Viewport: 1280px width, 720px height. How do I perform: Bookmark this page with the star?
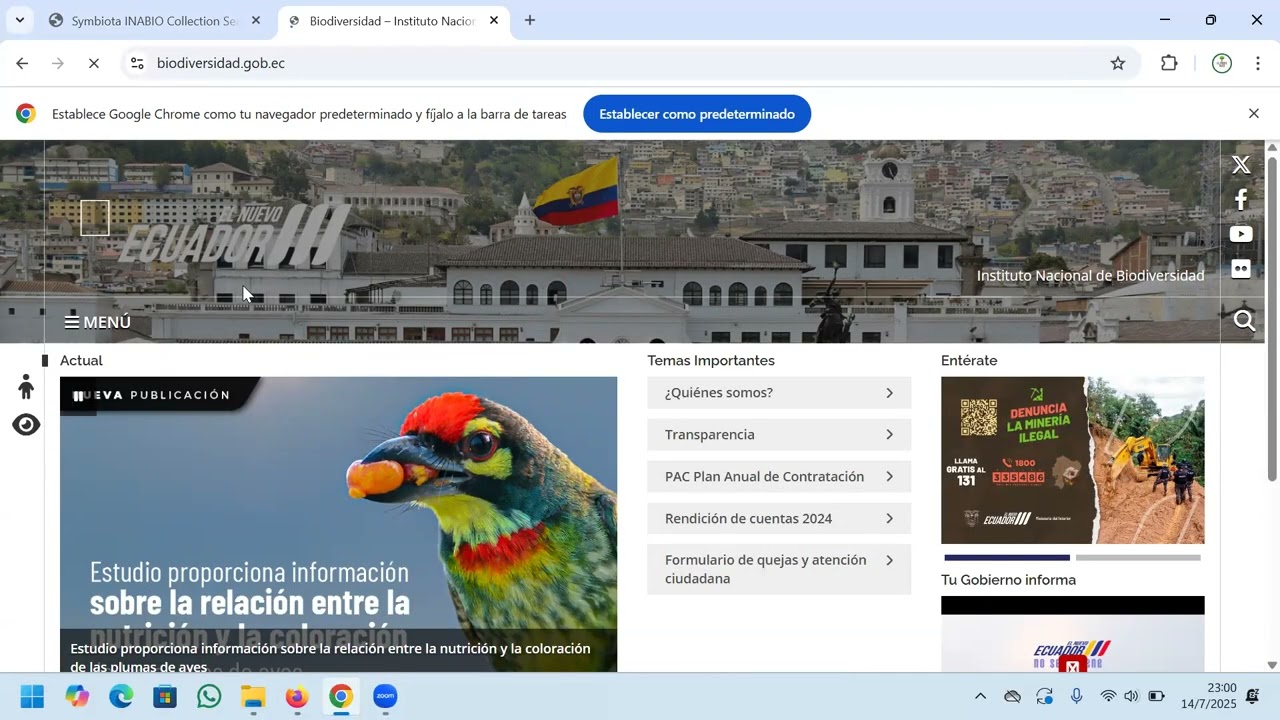pyautogui.click(x=1117, y=63)
